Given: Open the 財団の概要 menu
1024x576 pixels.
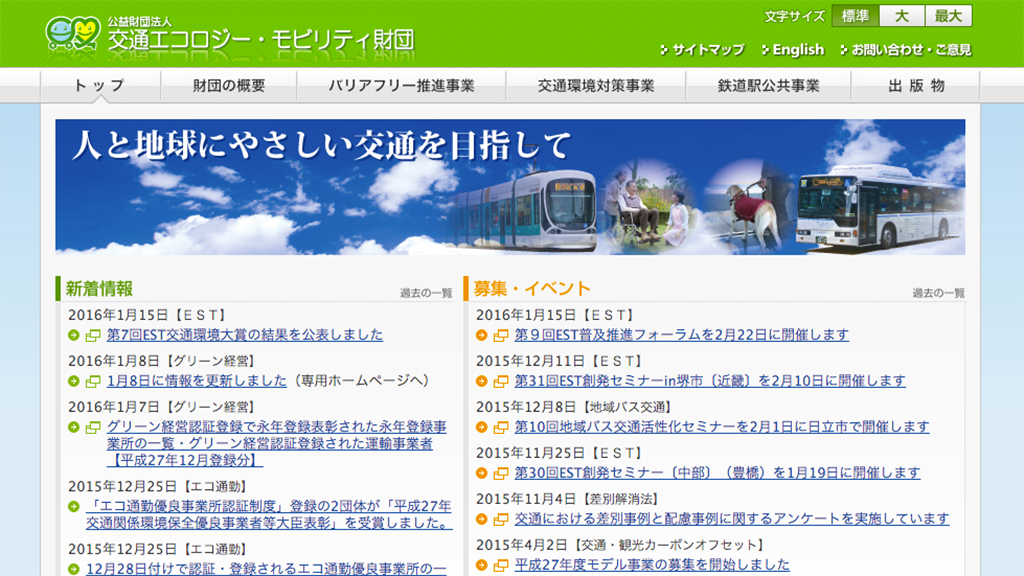Looking at the screenshot, I should tap(229, 85).
